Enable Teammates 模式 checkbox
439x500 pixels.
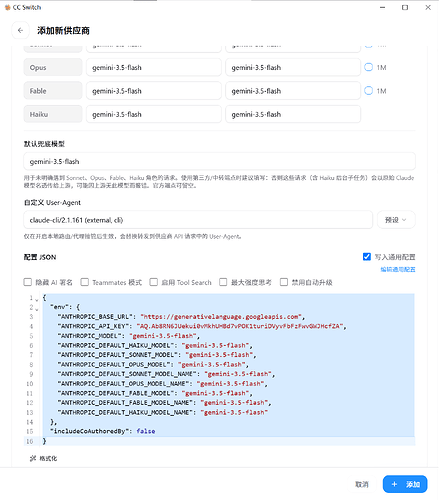(85, 282)
